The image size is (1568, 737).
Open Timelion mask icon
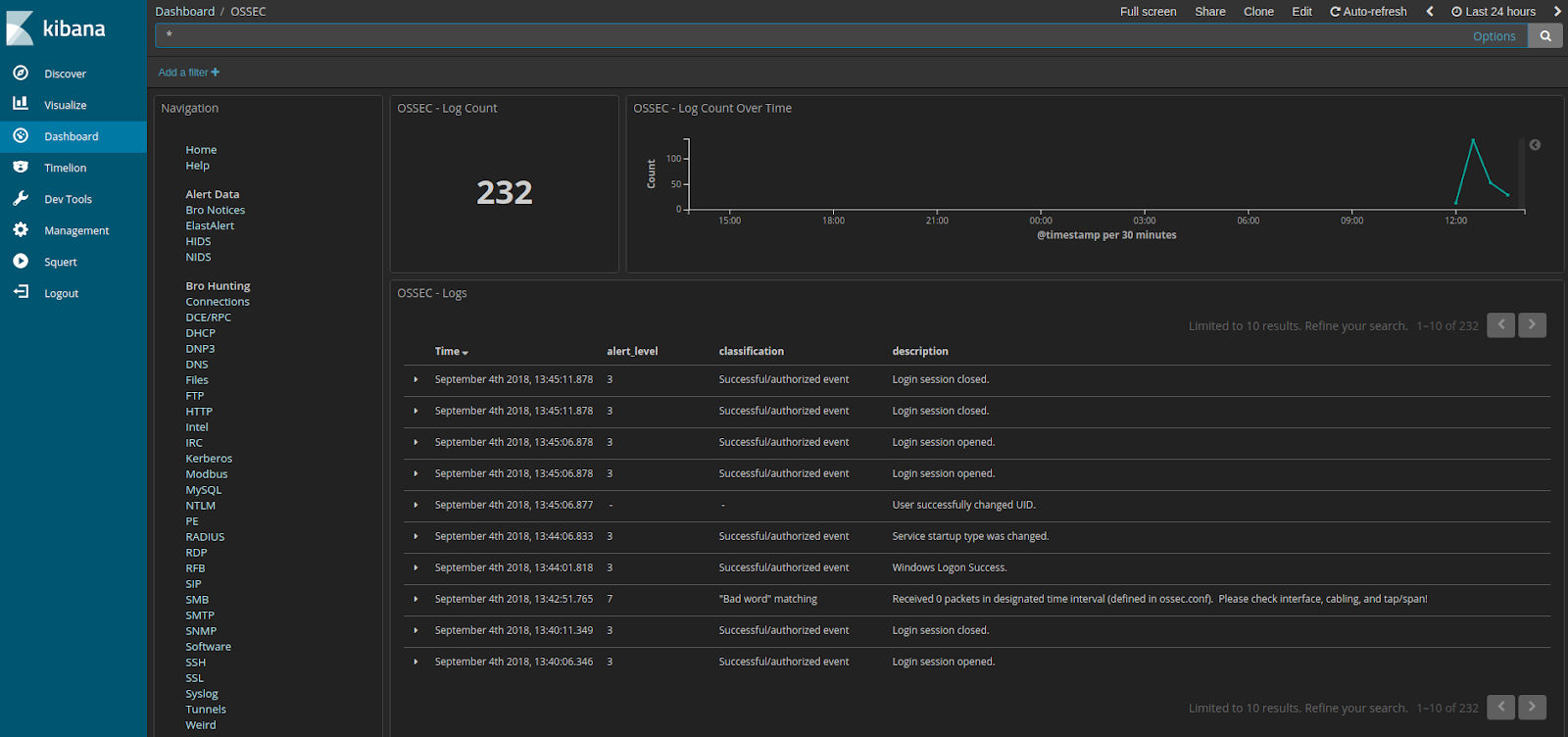(21, 167)
